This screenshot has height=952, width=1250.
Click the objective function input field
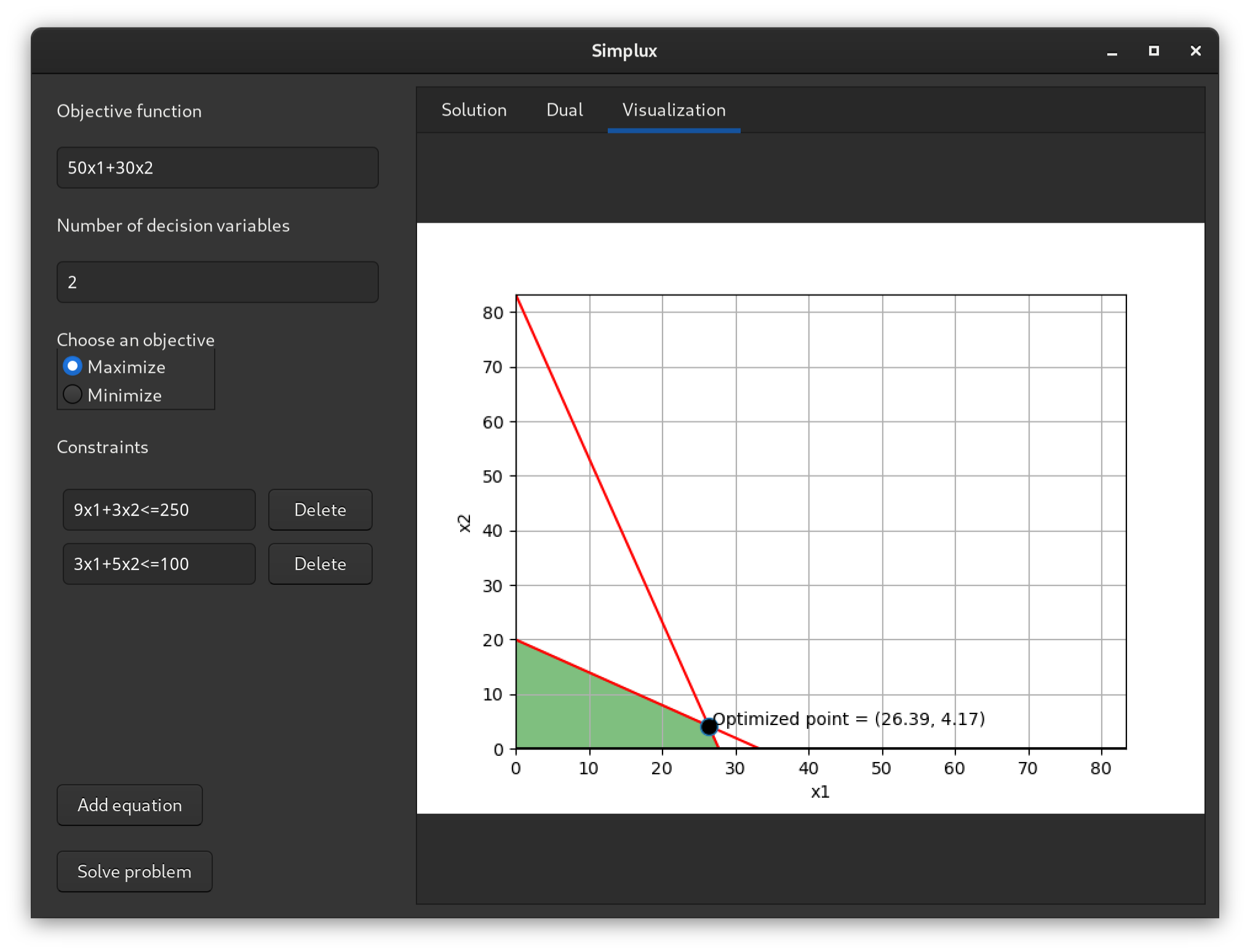click(x=217, y=168)
